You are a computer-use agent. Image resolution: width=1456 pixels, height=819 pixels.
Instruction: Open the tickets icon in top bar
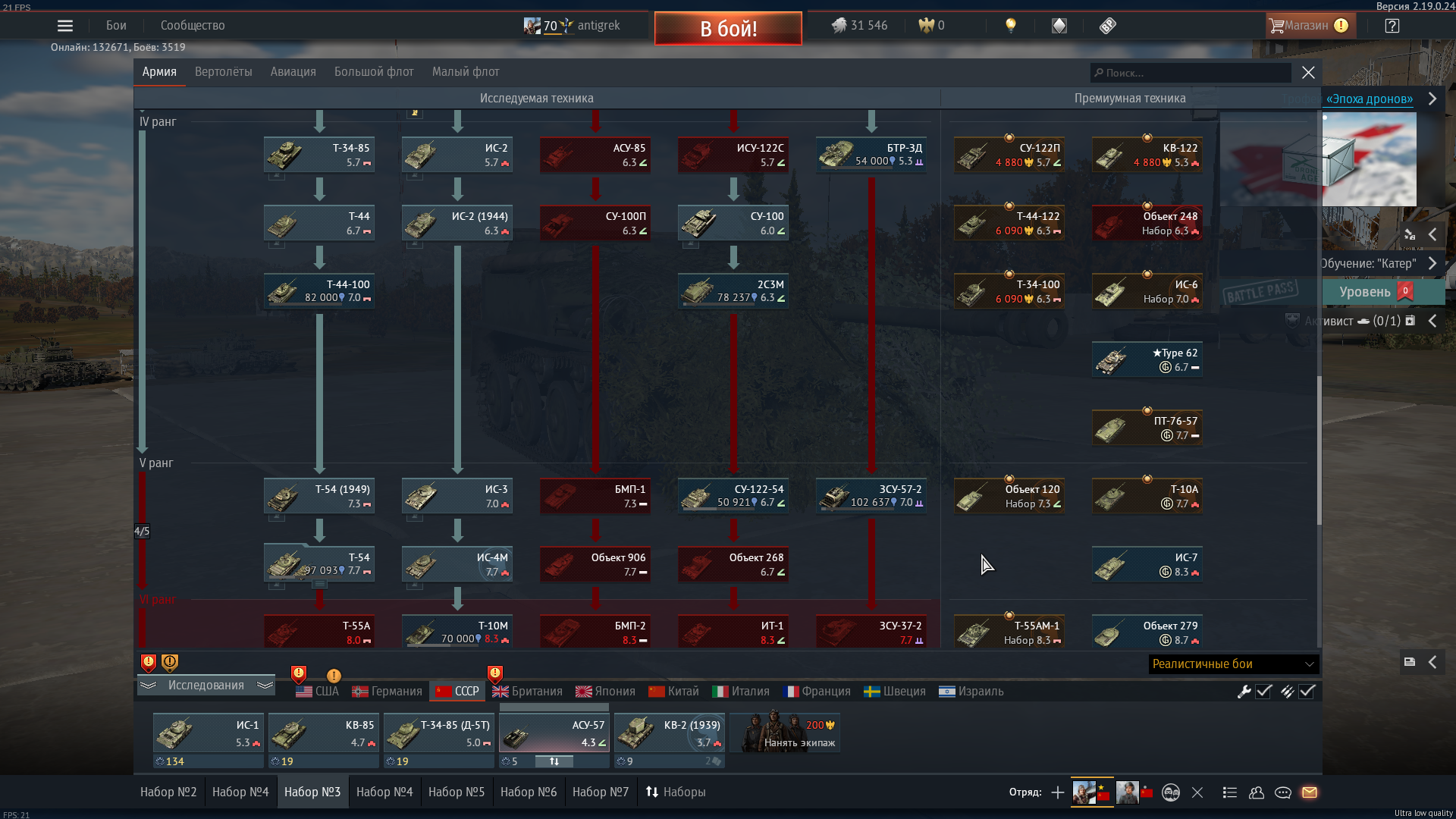[x=1108, y=26]
